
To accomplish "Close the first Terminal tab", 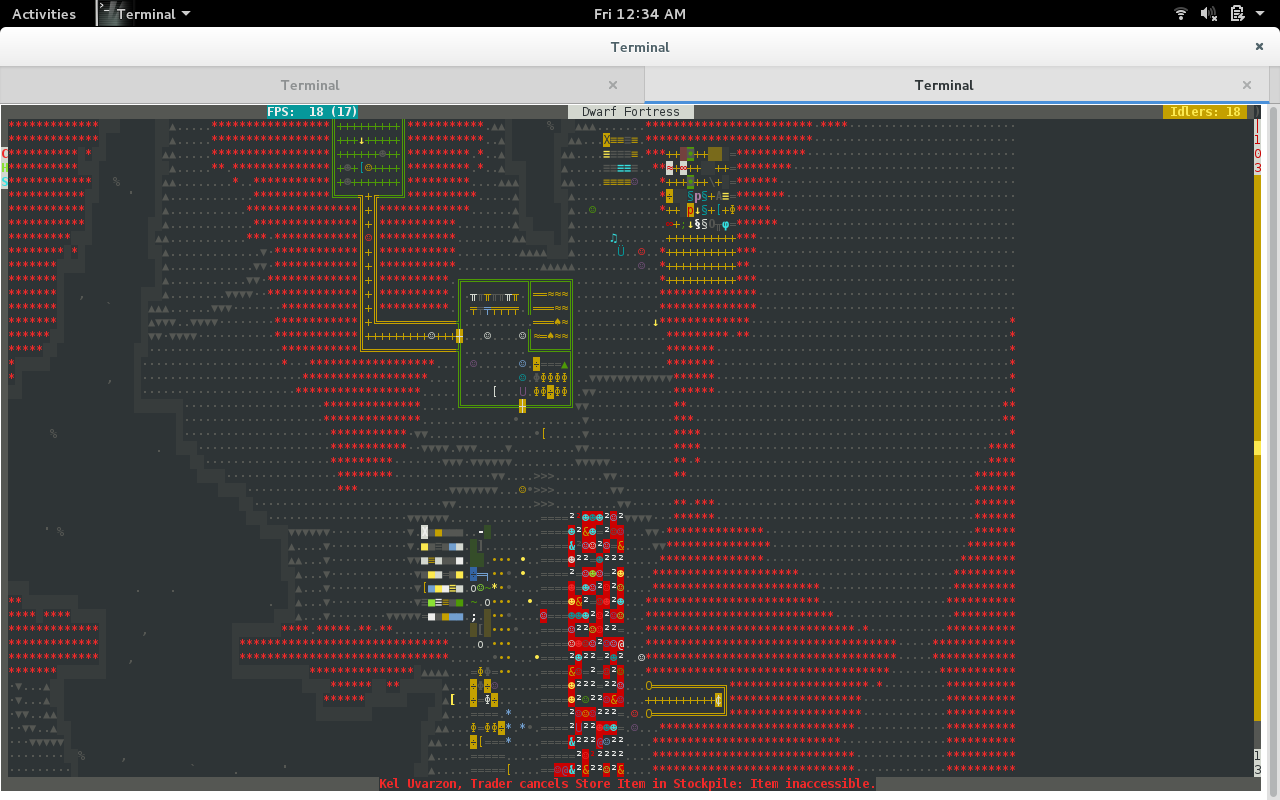I will coord(613,85).
